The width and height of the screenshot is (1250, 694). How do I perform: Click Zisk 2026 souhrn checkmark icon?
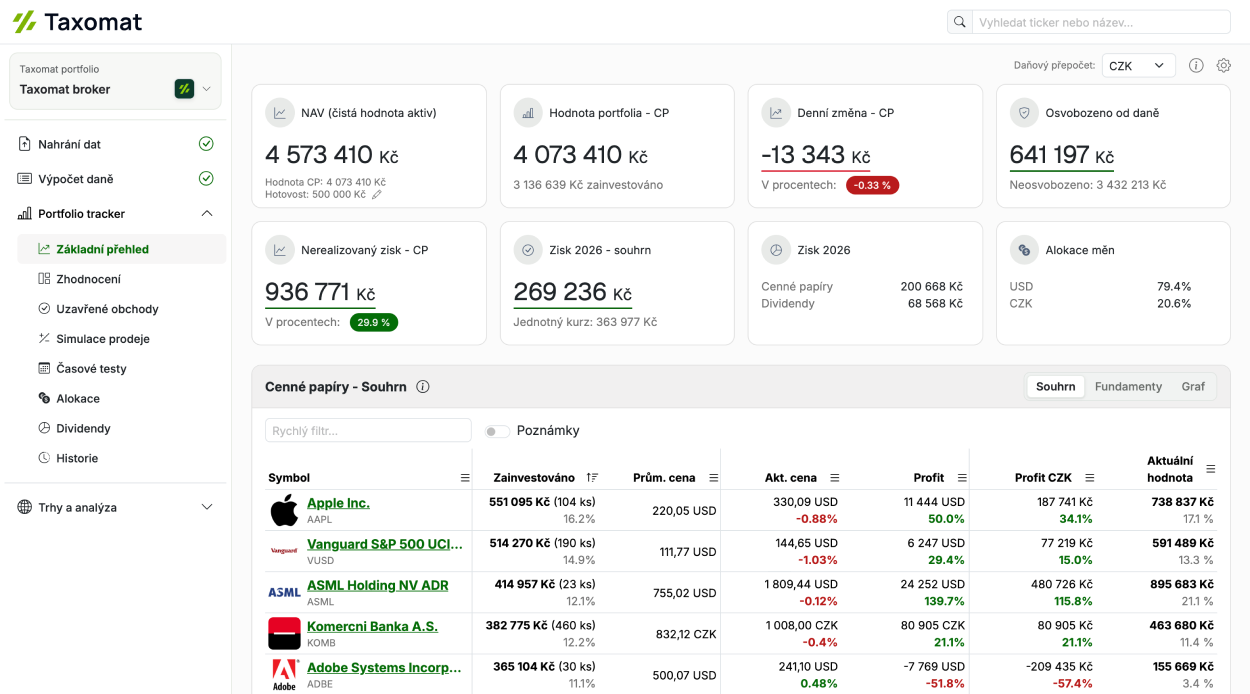tap(528, 250)
